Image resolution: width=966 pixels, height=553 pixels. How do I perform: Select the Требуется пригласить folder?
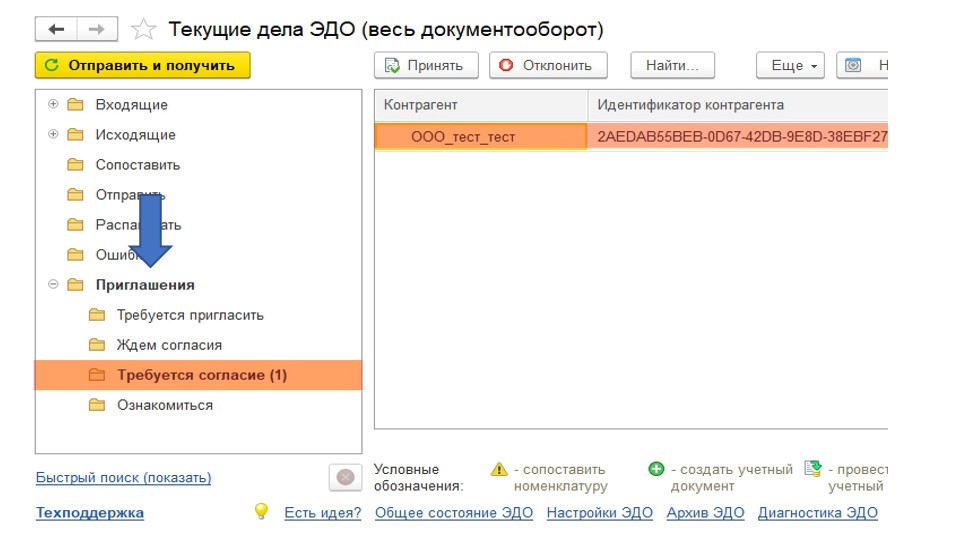(x=190, y=315)
